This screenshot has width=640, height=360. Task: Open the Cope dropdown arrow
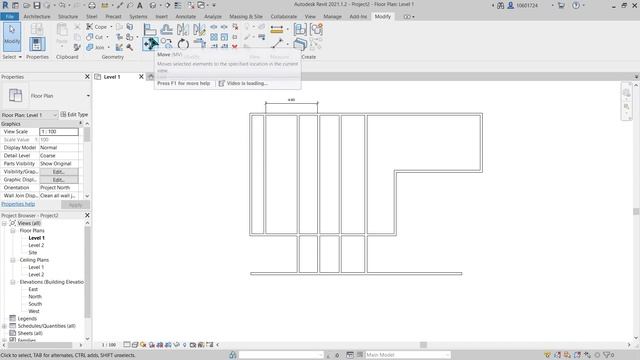click(x=111, y=27)
